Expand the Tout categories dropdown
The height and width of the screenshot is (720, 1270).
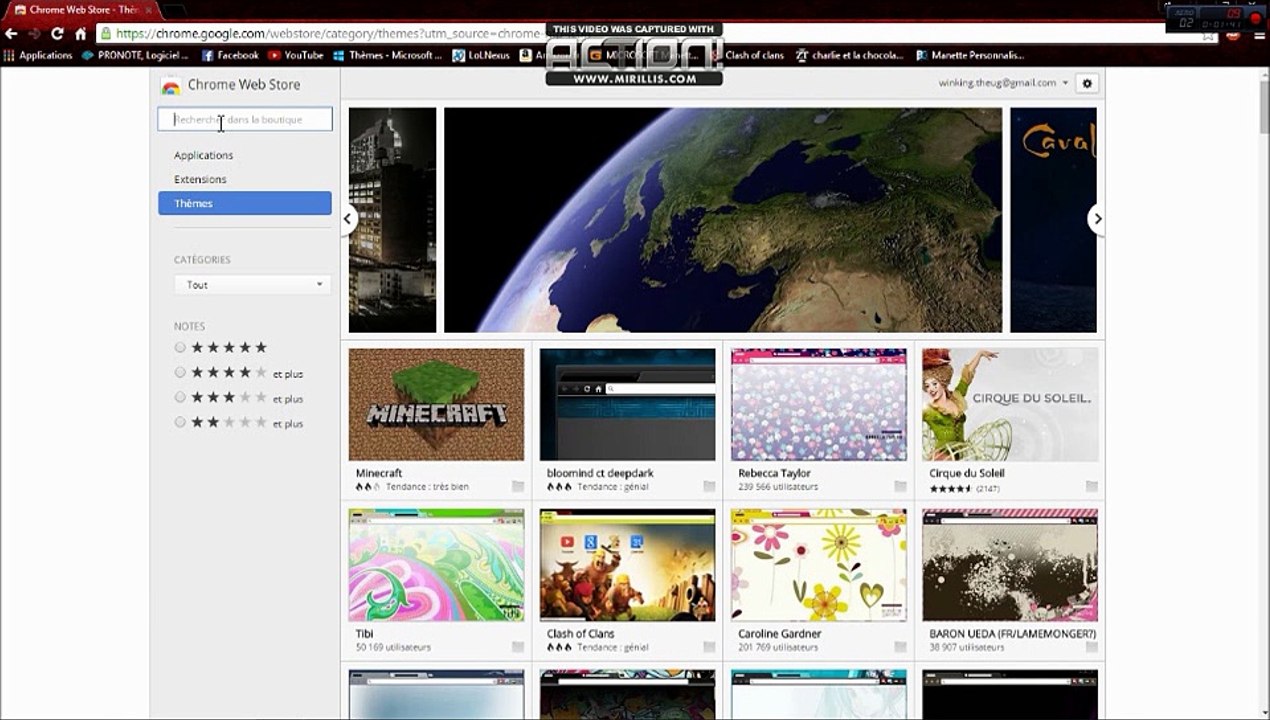252,285
